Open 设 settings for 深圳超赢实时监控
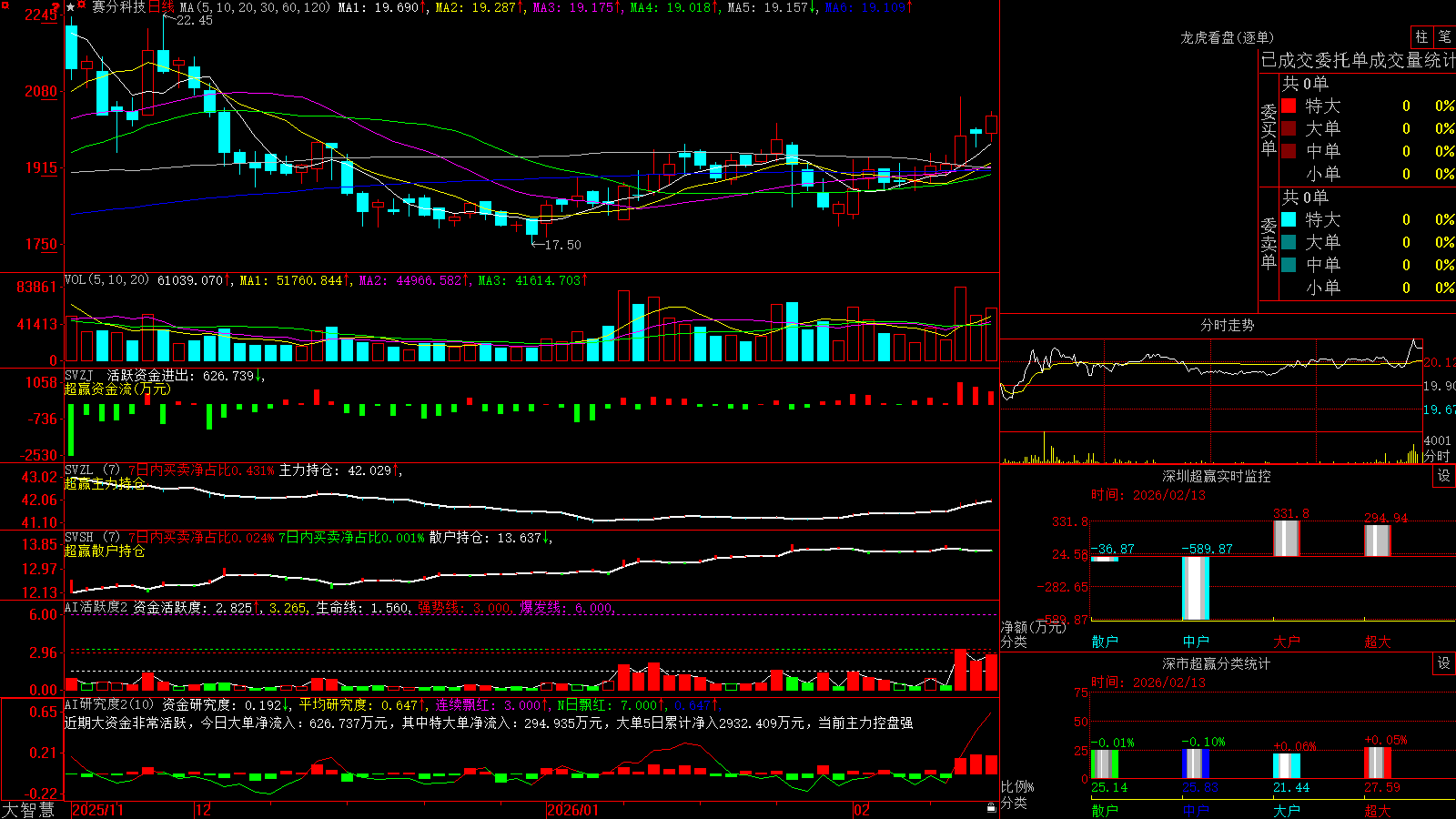This screenshot has height=819, width=1456. pyautogui.click(x=1443, y=476)
